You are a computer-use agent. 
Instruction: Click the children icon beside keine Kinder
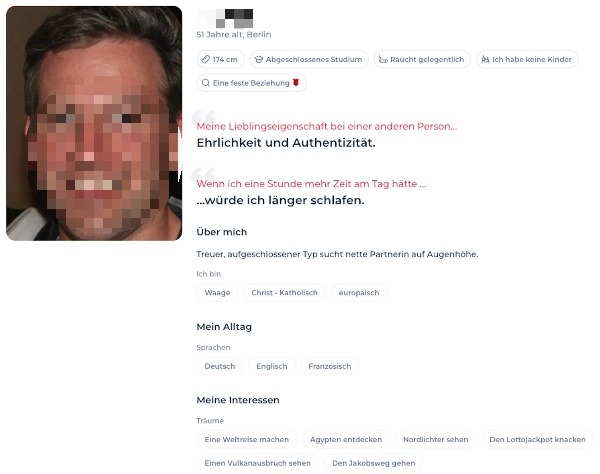pyautogui.click(x=485, y=59)
